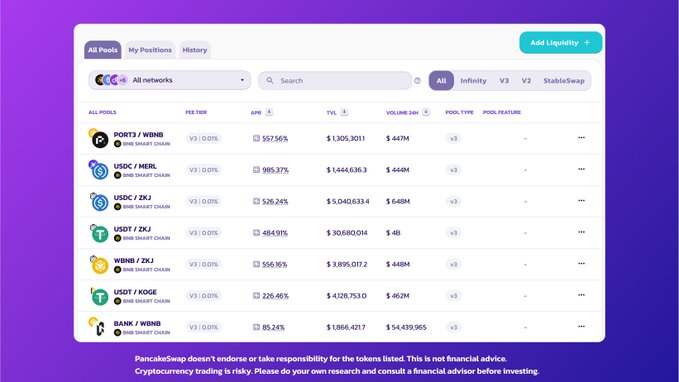Screen dimensions: 679x382
Task: Click the POOL TYPE column header
Action: [x=459, y=112]
